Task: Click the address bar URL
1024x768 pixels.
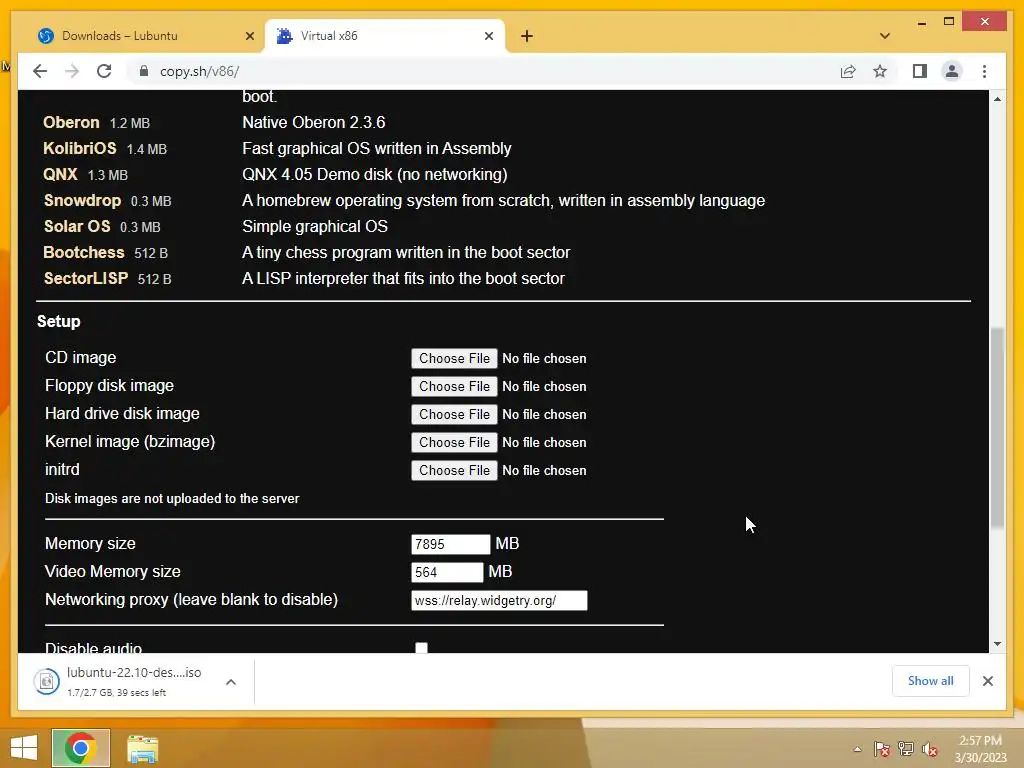Action: tap(200, 71)
